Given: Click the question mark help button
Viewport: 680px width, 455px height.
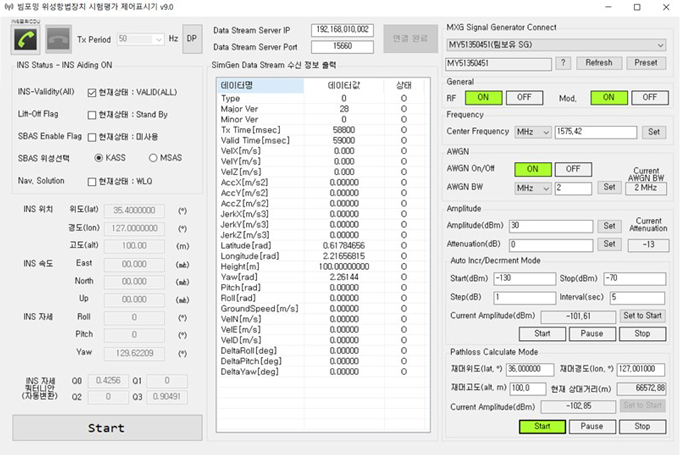Looking at the screenshot, I should [x=563, y=63].
